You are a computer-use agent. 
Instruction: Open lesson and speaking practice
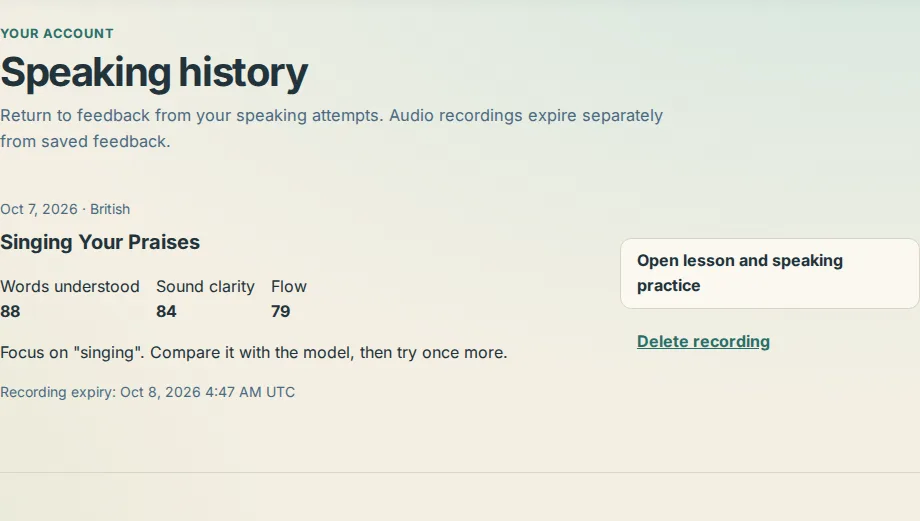click(x=770, y=273)
